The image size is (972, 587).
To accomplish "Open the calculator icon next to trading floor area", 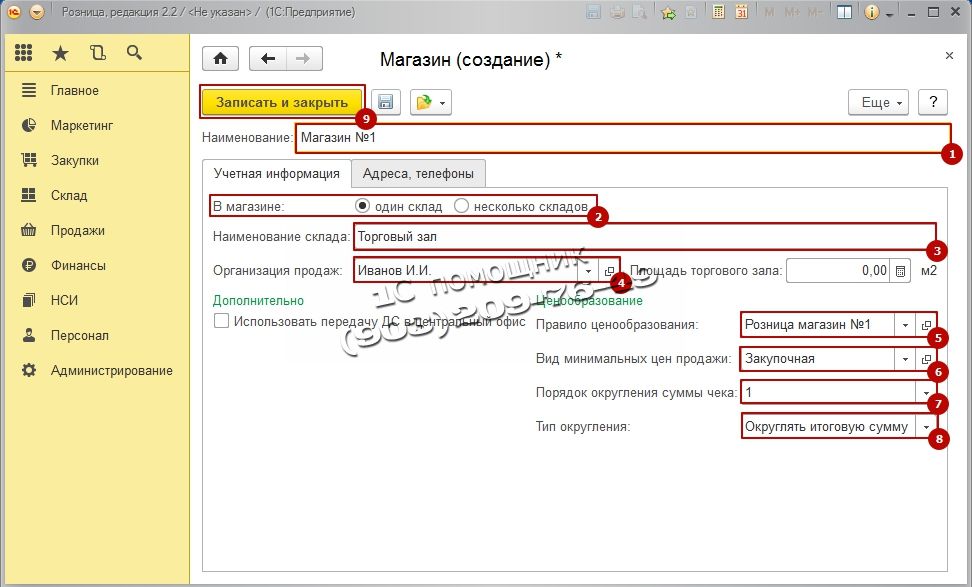I will click(900, 270).
